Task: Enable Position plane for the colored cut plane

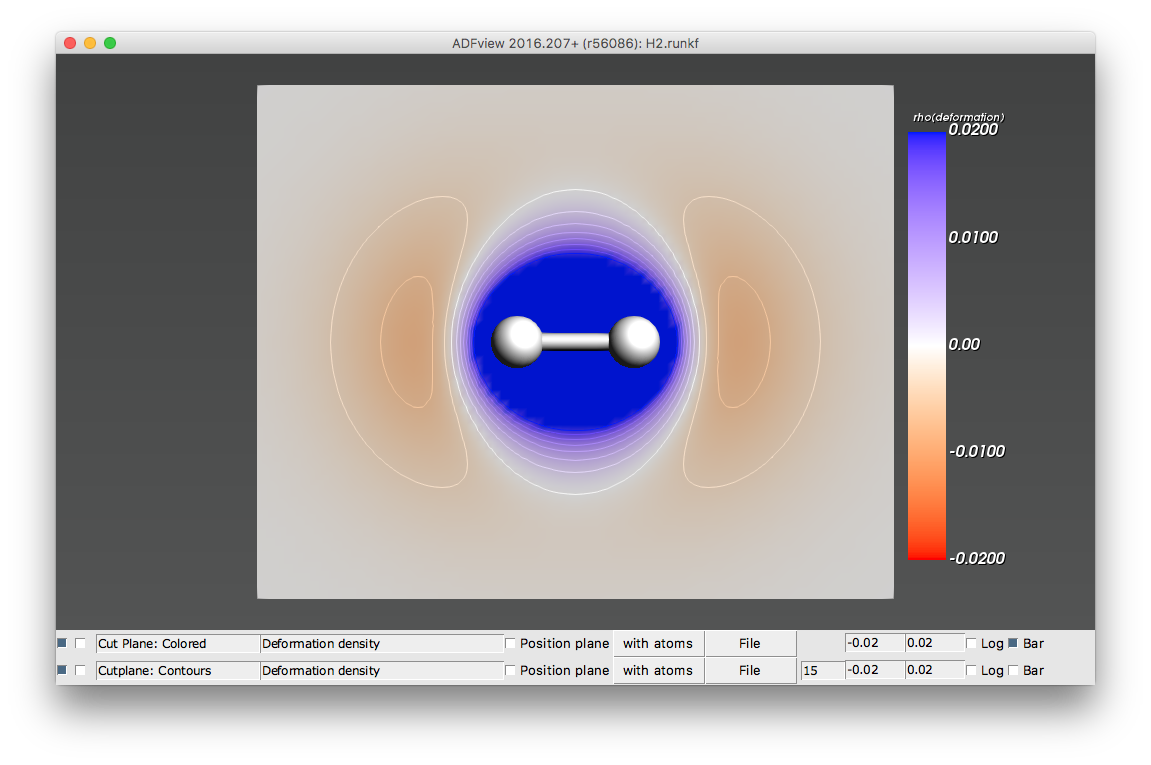Action: pos(509,643)
